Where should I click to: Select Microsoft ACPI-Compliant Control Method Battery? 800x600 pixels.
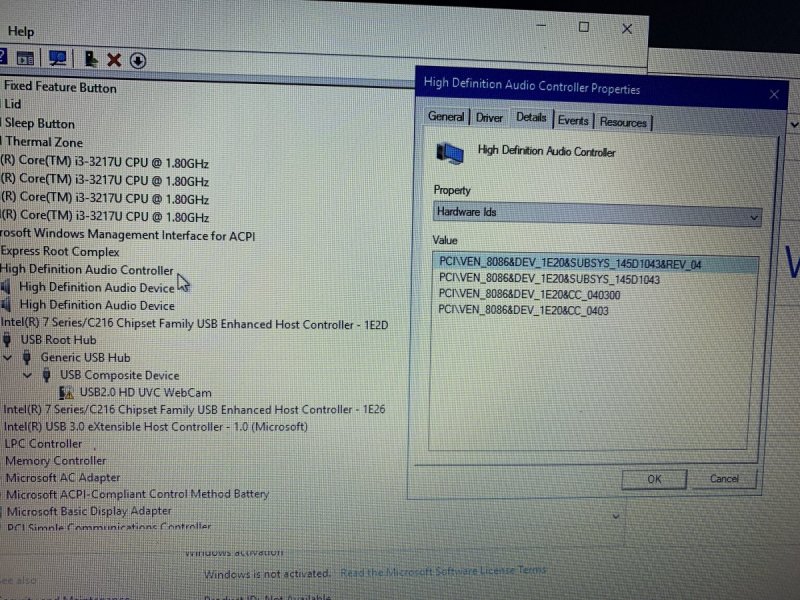(x=137, y=494)
